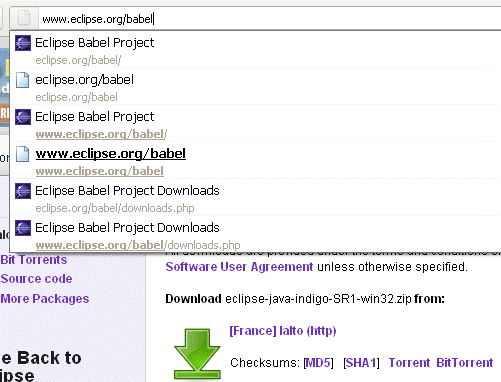Download from [France] Ialto (http) mirror
Image resolution: width=501 pixels, height=382 pixels.
pos(283,331)
